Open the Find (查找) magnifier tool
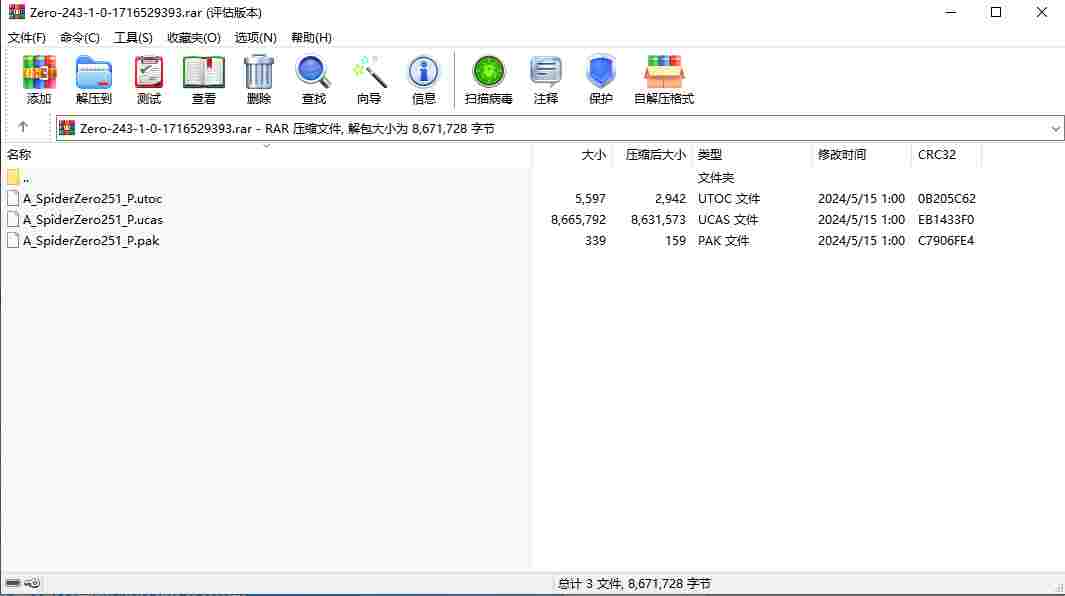The width and height of the screenshot is (1065, 596). click(x=314, y=80)
